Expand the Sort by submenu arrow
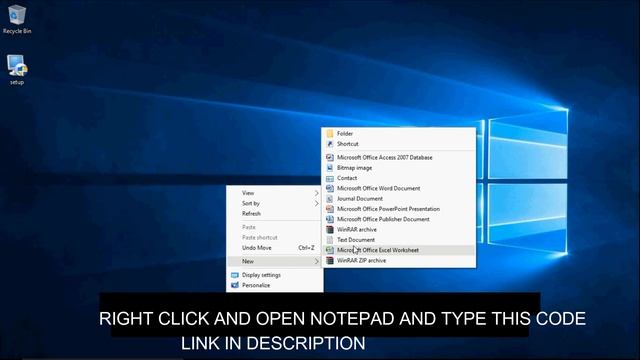This screenshot has height=360, width=640. (316, 203)
